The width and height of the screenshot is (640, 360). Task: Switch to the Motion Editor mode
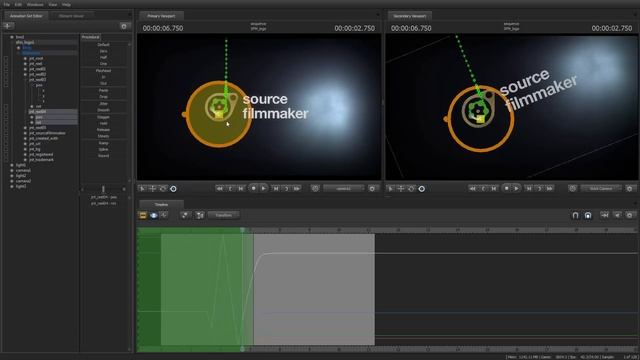coord(153,215)
